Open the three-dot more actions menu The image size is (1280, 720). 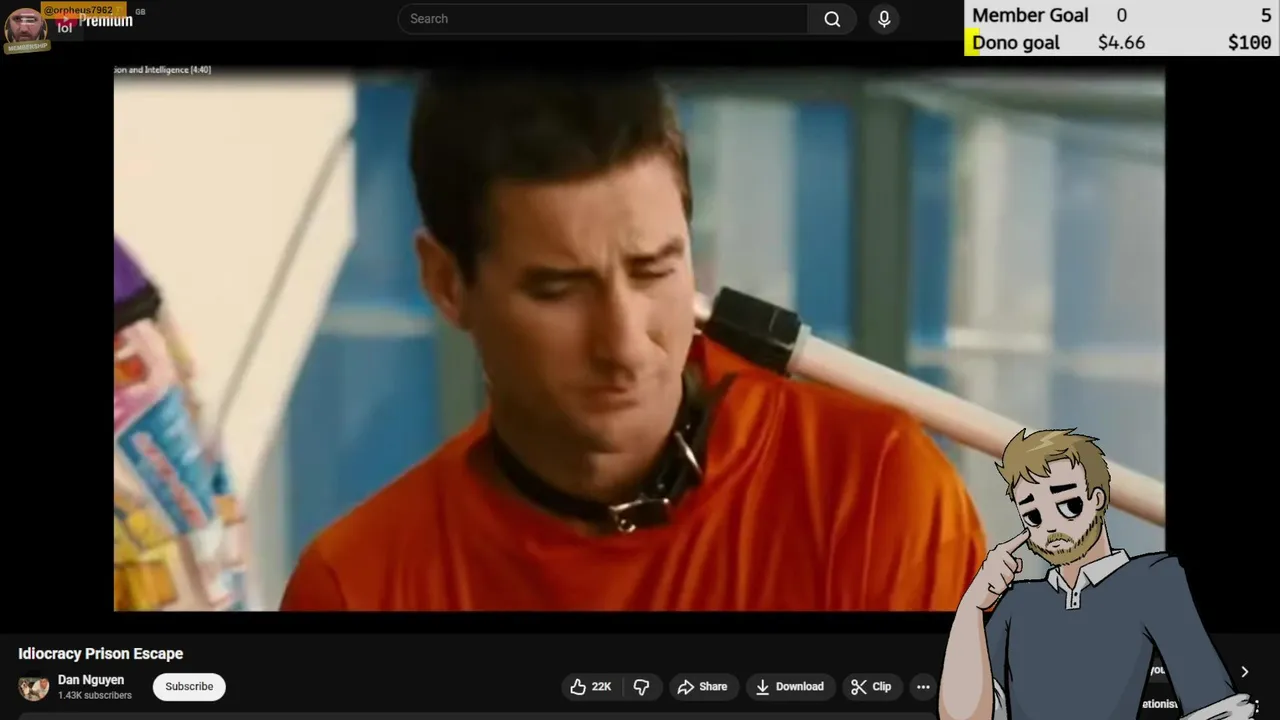[923, 687]
